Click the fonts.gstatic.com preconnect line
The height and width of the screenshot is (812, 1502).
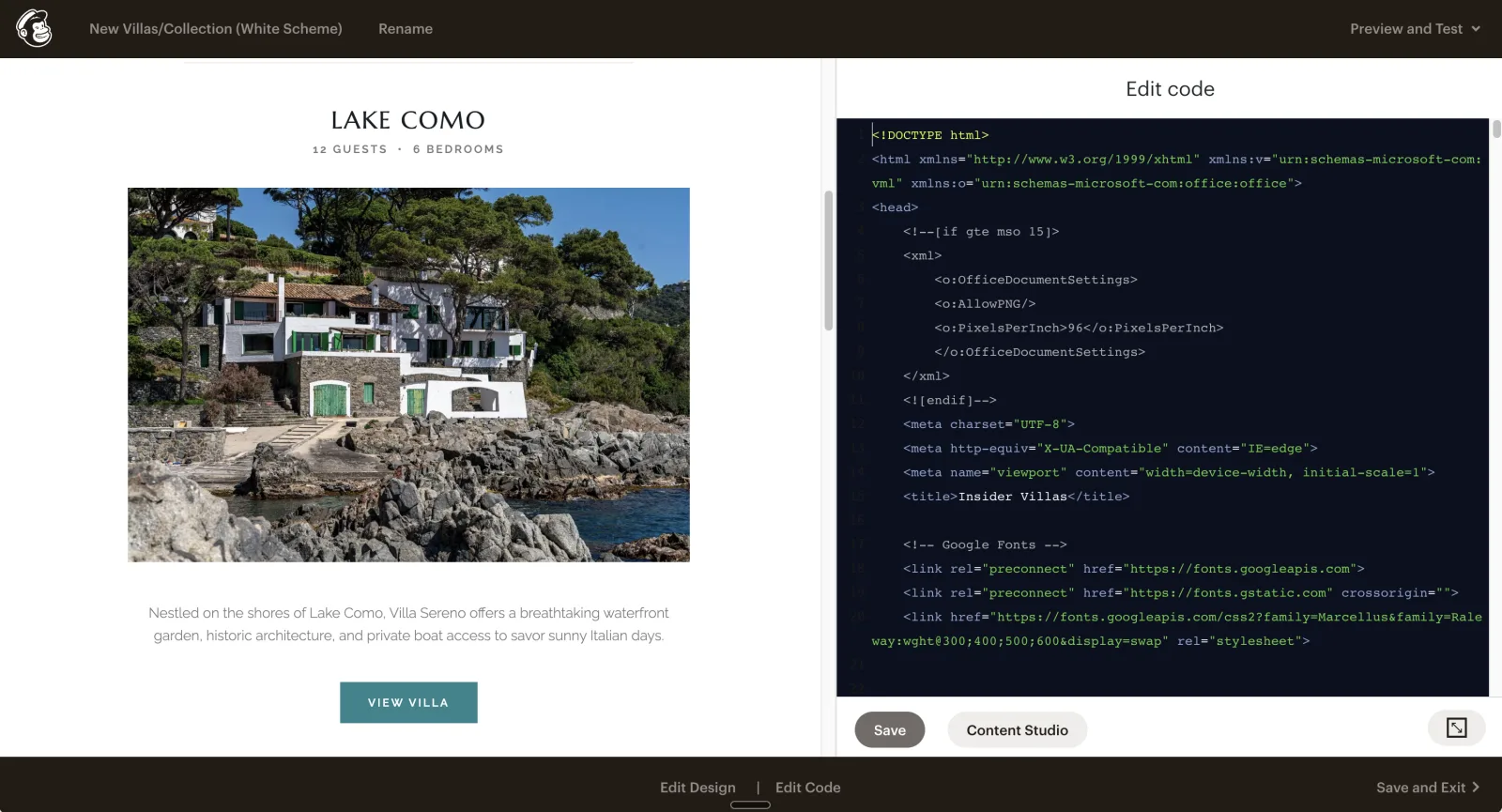coord(1181,593)
